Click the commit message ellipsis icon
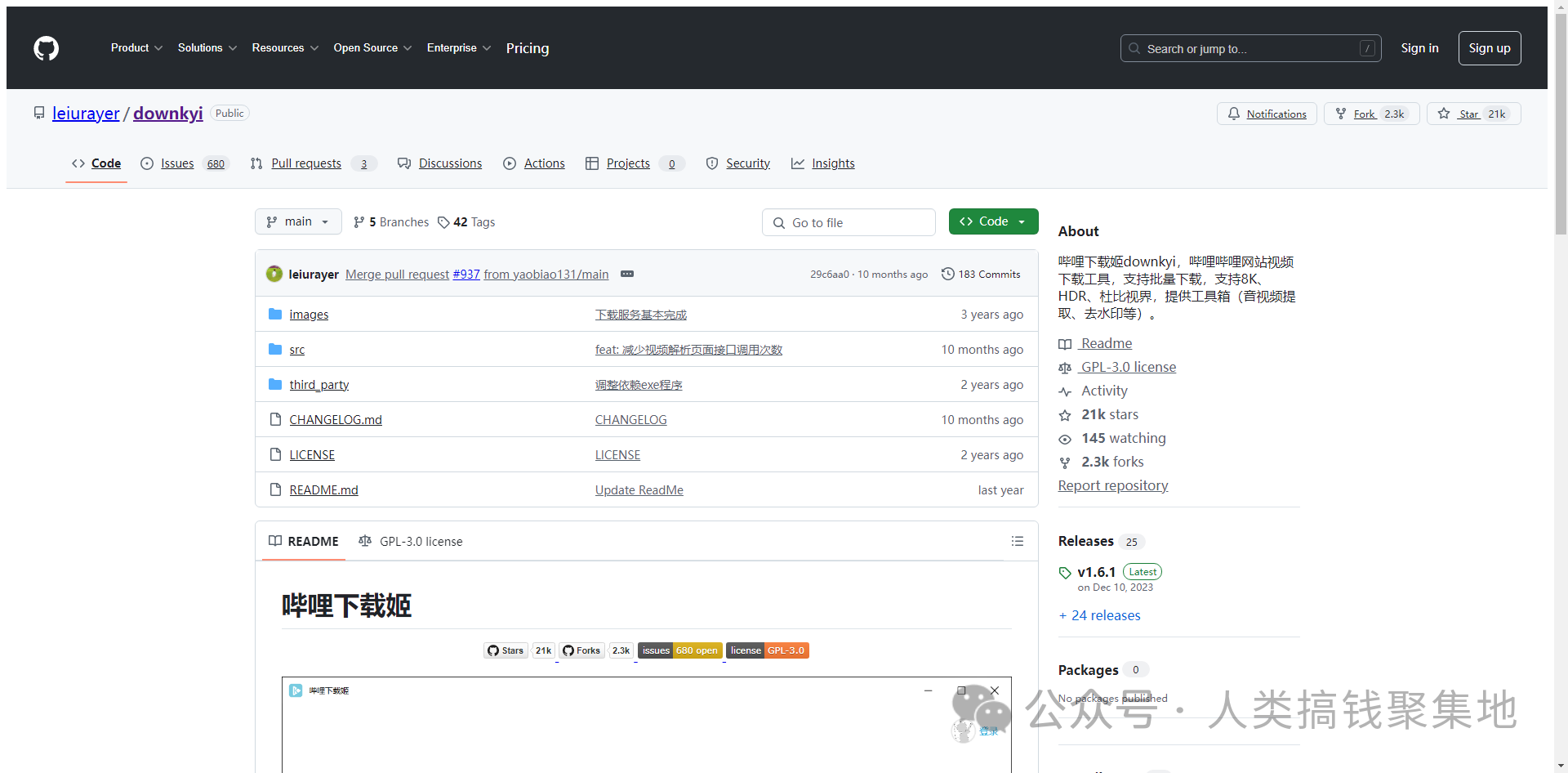The height and width of the screenshot is (773, 1568). pos(626,275)
